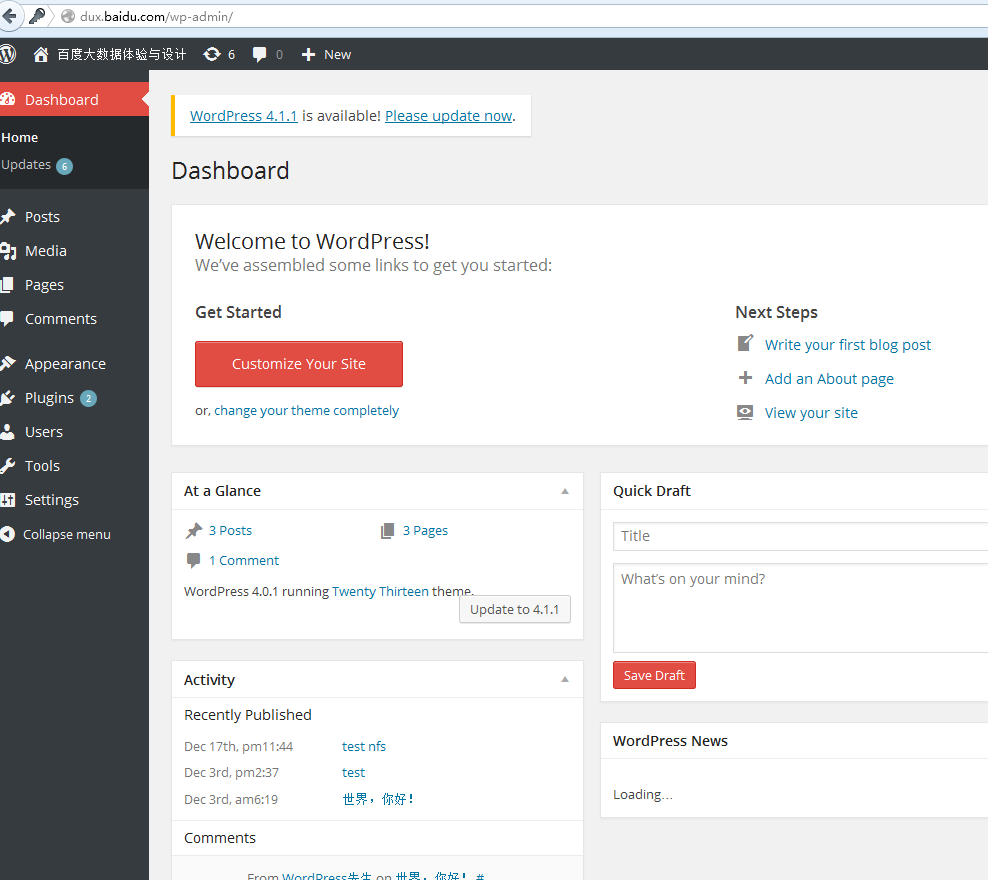Open the New content menu label
This screenshot has height=880, width=988.
[x=337, y=55]
